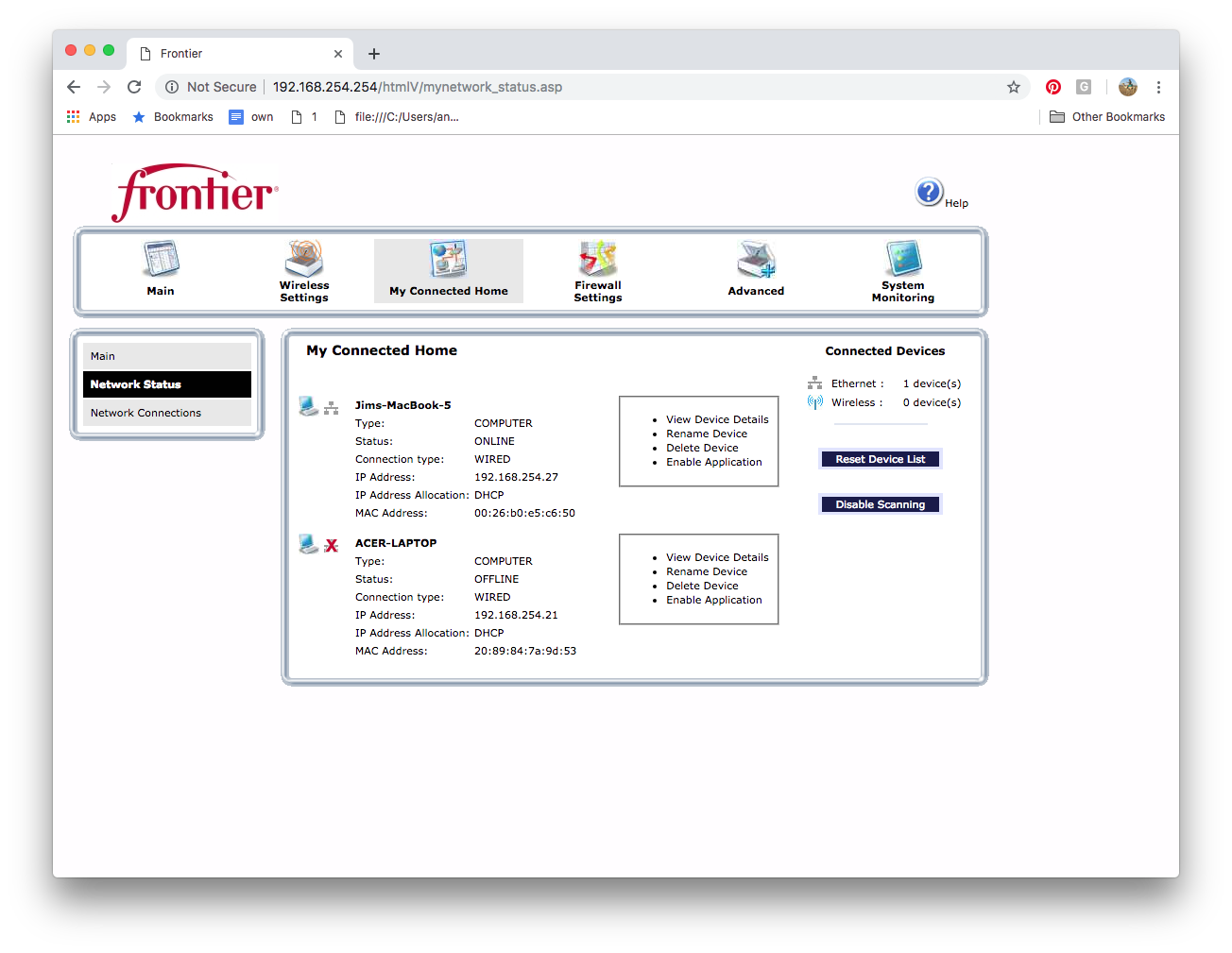Image resolution: width=1232 pixels, height=953 pixels.
Task: Switch to the Frontier browser tab
Action: 240,54
